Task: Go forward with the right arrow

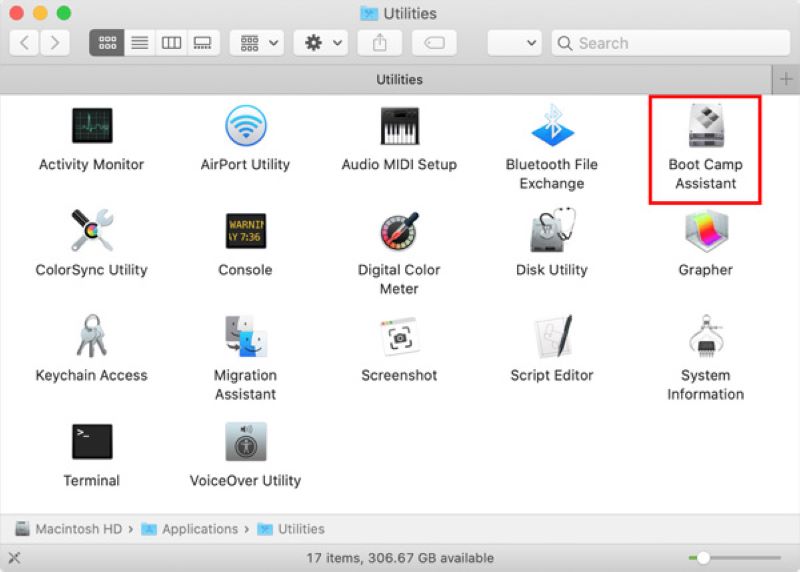Action: click(55, 42)
